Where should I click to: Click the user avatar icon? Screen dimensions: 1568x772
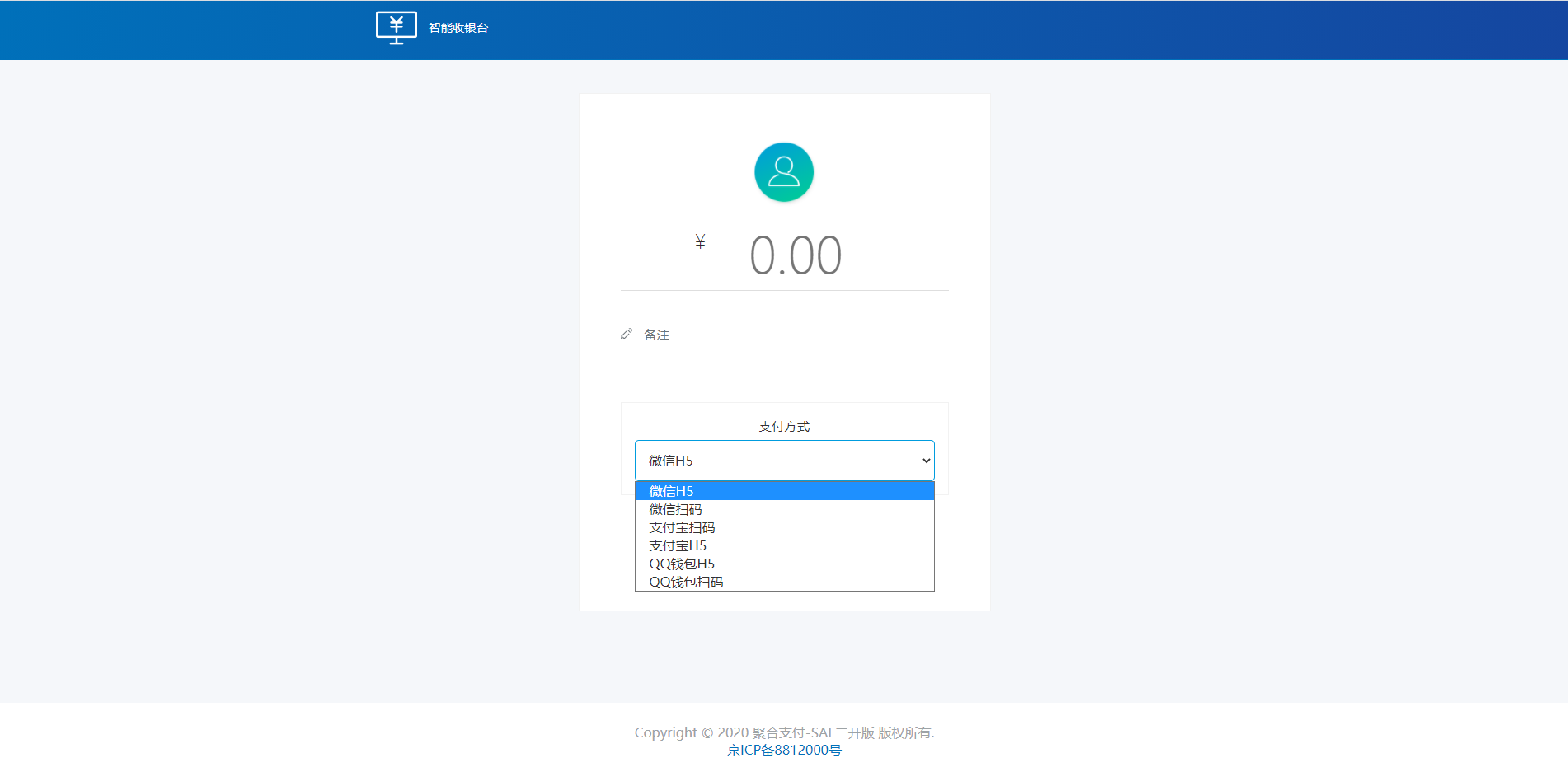[783, 172]
